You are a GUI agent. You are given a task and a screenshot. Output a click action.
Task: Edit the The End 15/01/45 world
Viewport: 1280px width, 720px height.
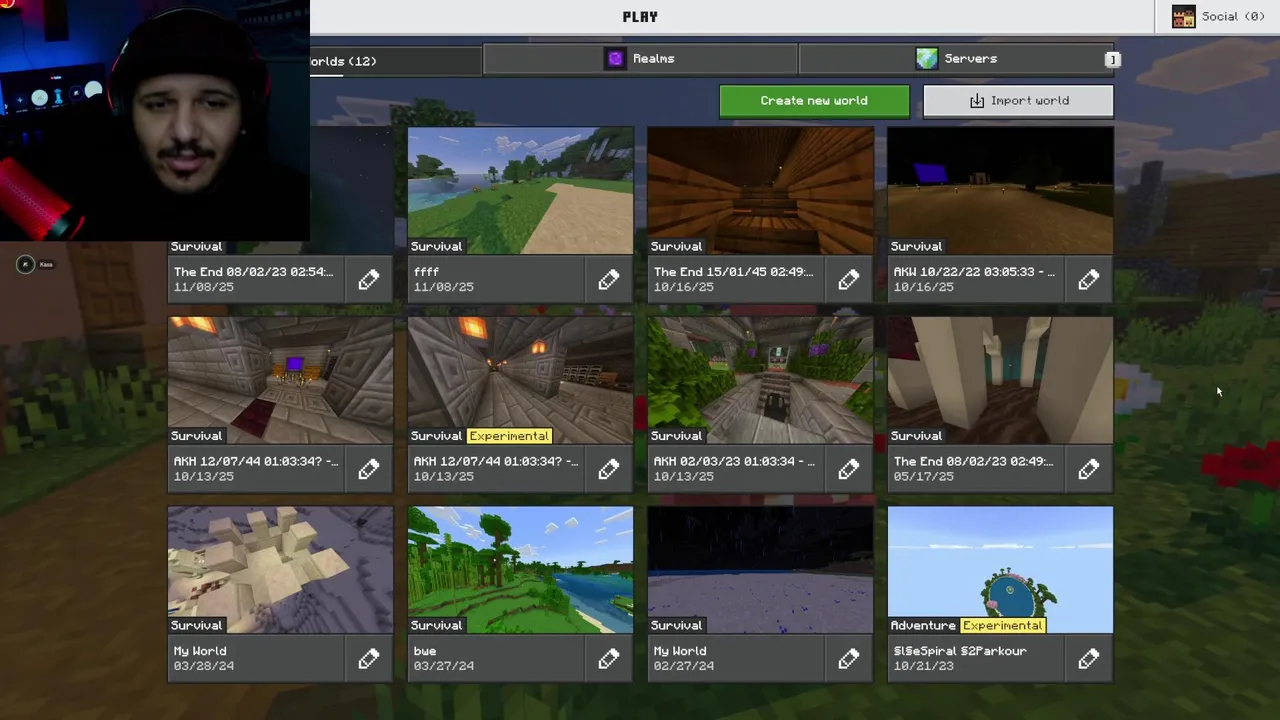click(849, 280)
